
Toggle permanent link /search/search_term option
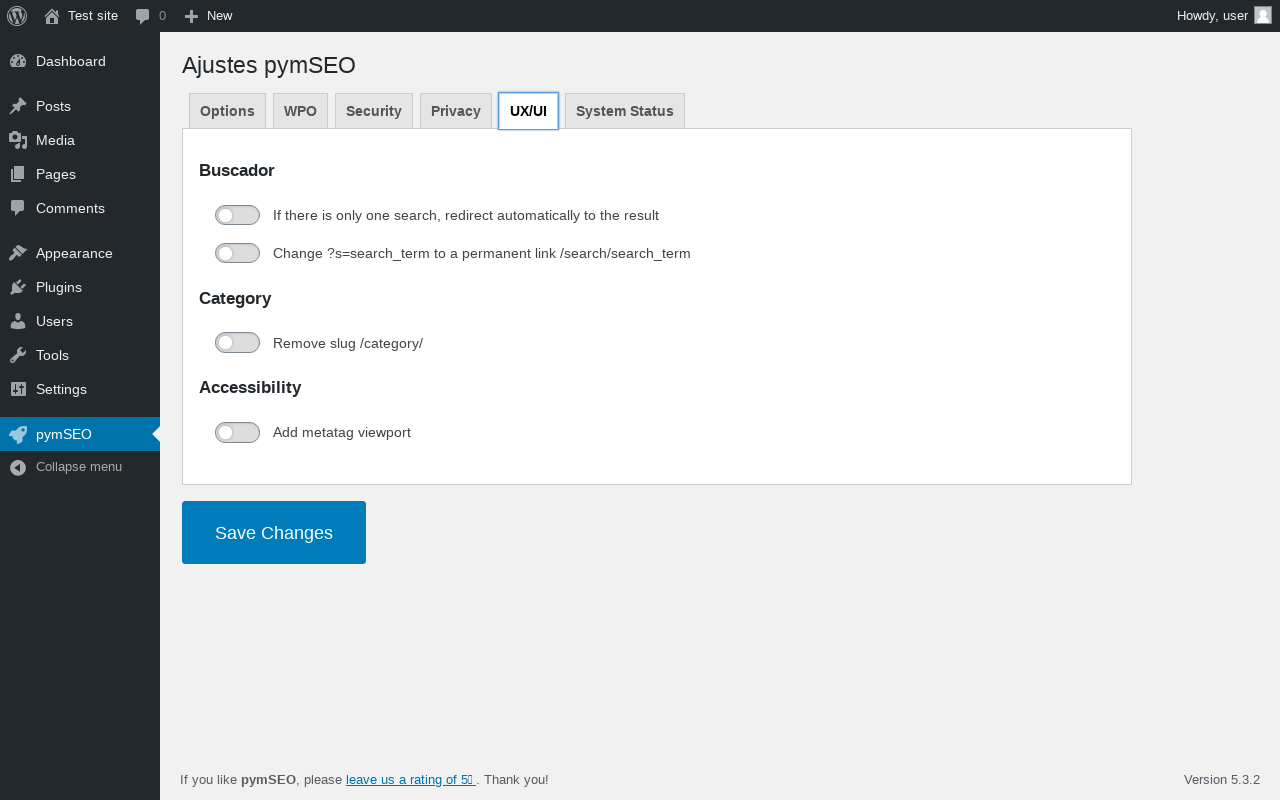pos(237,253)
